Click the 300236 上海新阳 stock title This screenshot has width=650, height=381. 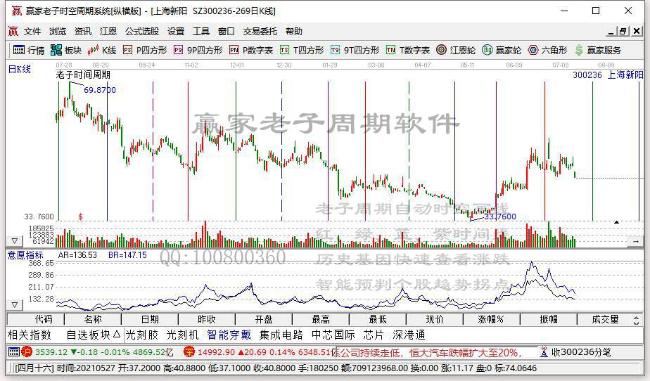(608, 75)
